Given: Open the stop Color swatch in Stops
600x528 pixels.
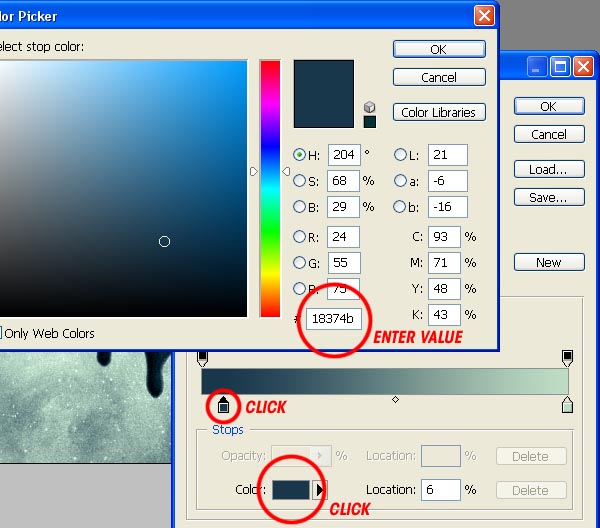Looking at the screenshot, I should [x=291, y=490].
